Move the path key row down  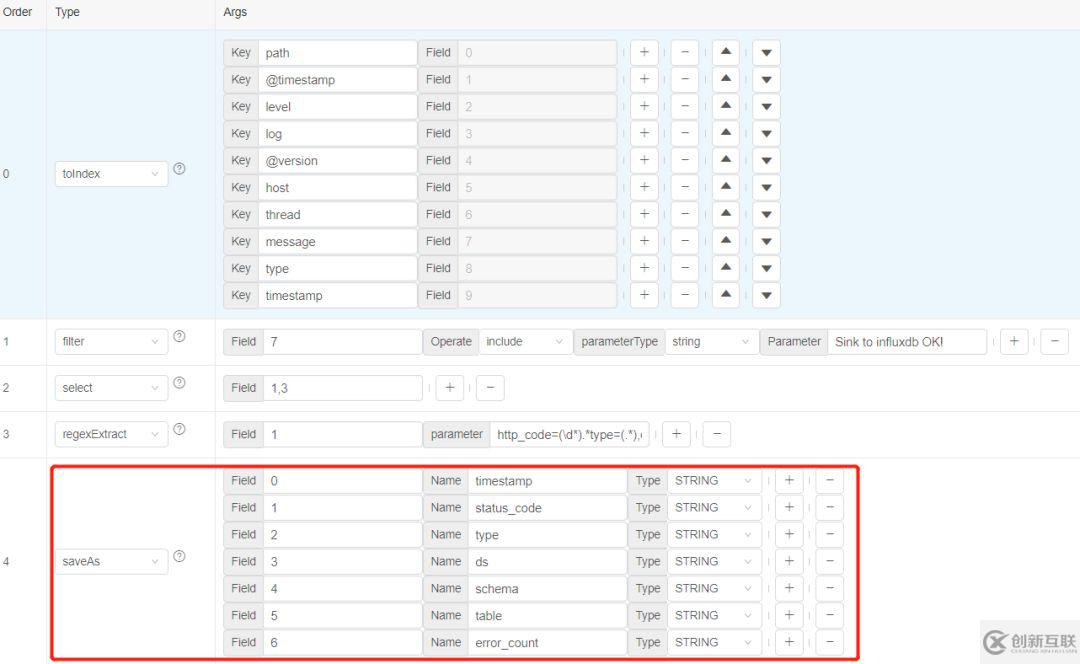tap(766, 53)
